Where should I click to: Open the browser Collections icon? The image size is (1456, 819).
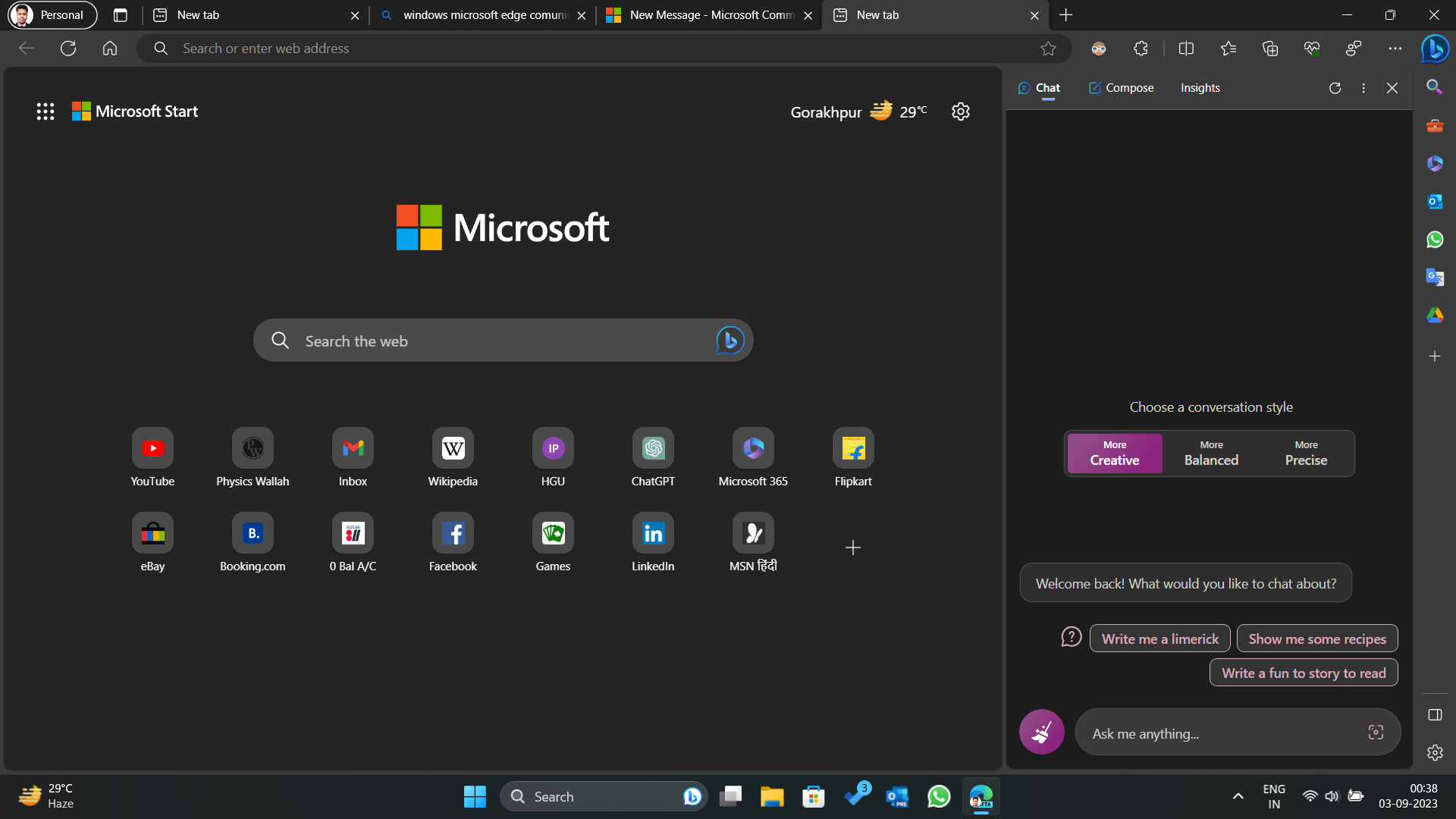pos(1270,48)
